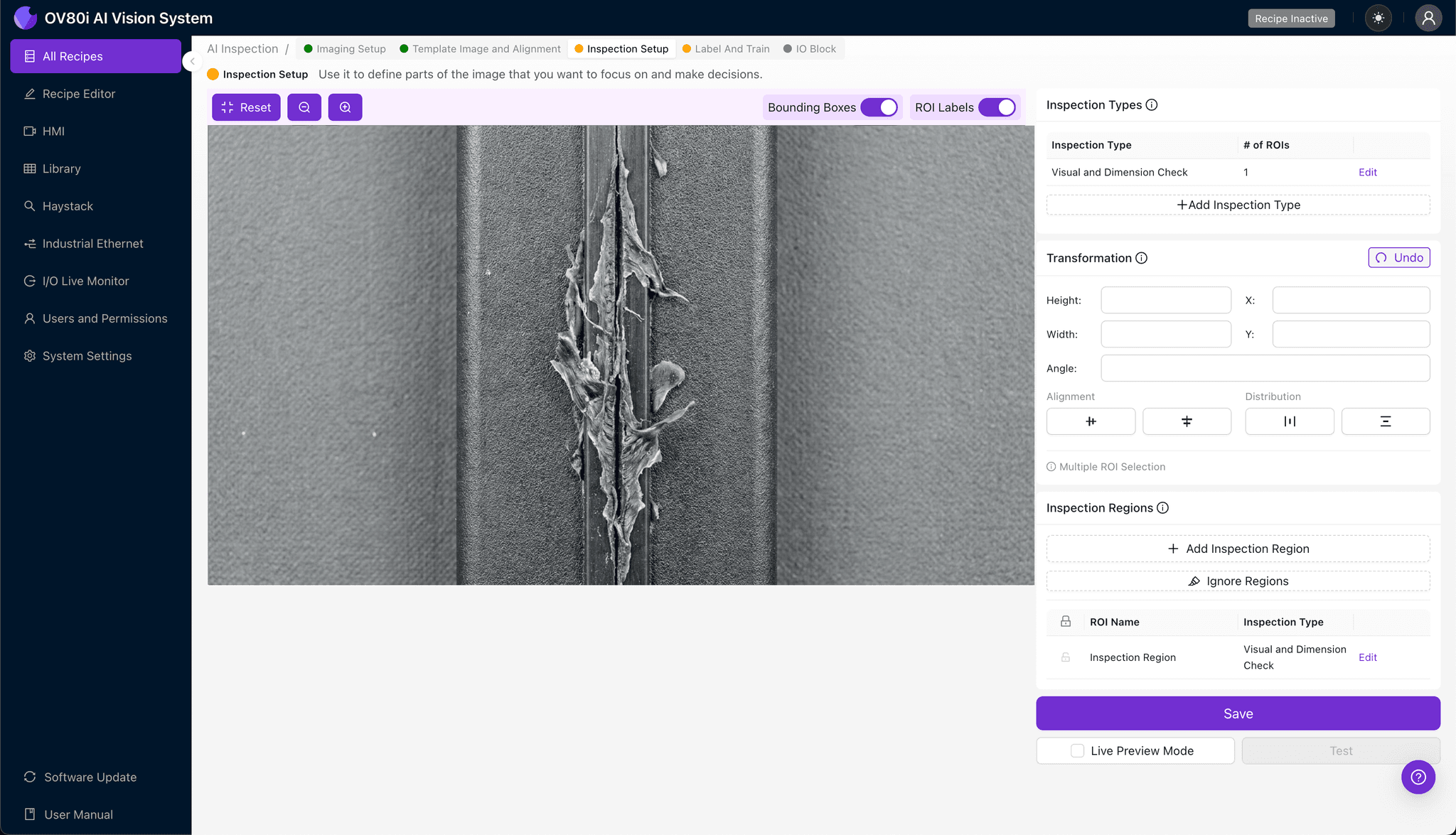This screenshot has height=835, width=1456.
Task: Click the zoom in magnifier icon
Action: click(x=345, y=107)
